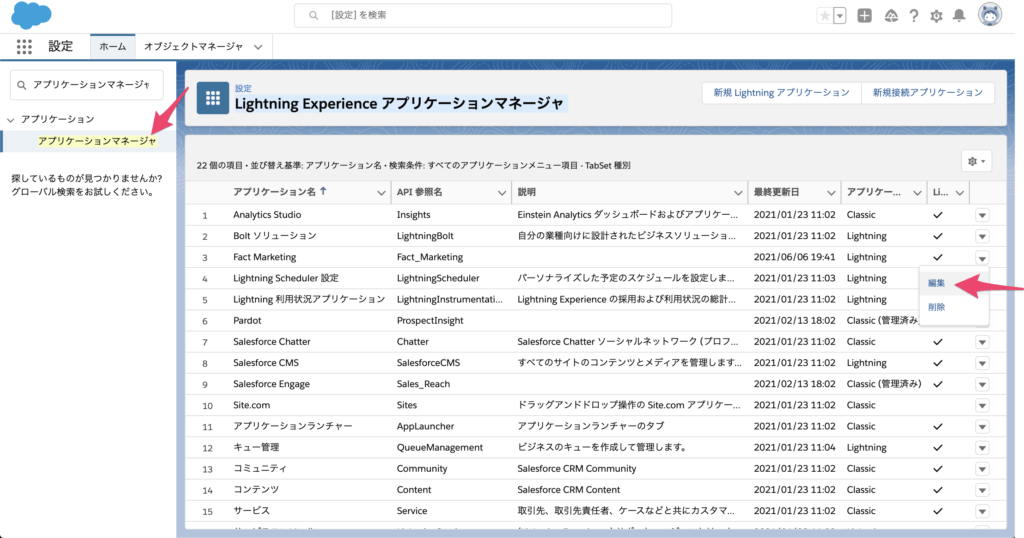The width and height of the screenshot is (1024, 538).
Task: Open row actions for キュー管理
Action: pos(982,448)
